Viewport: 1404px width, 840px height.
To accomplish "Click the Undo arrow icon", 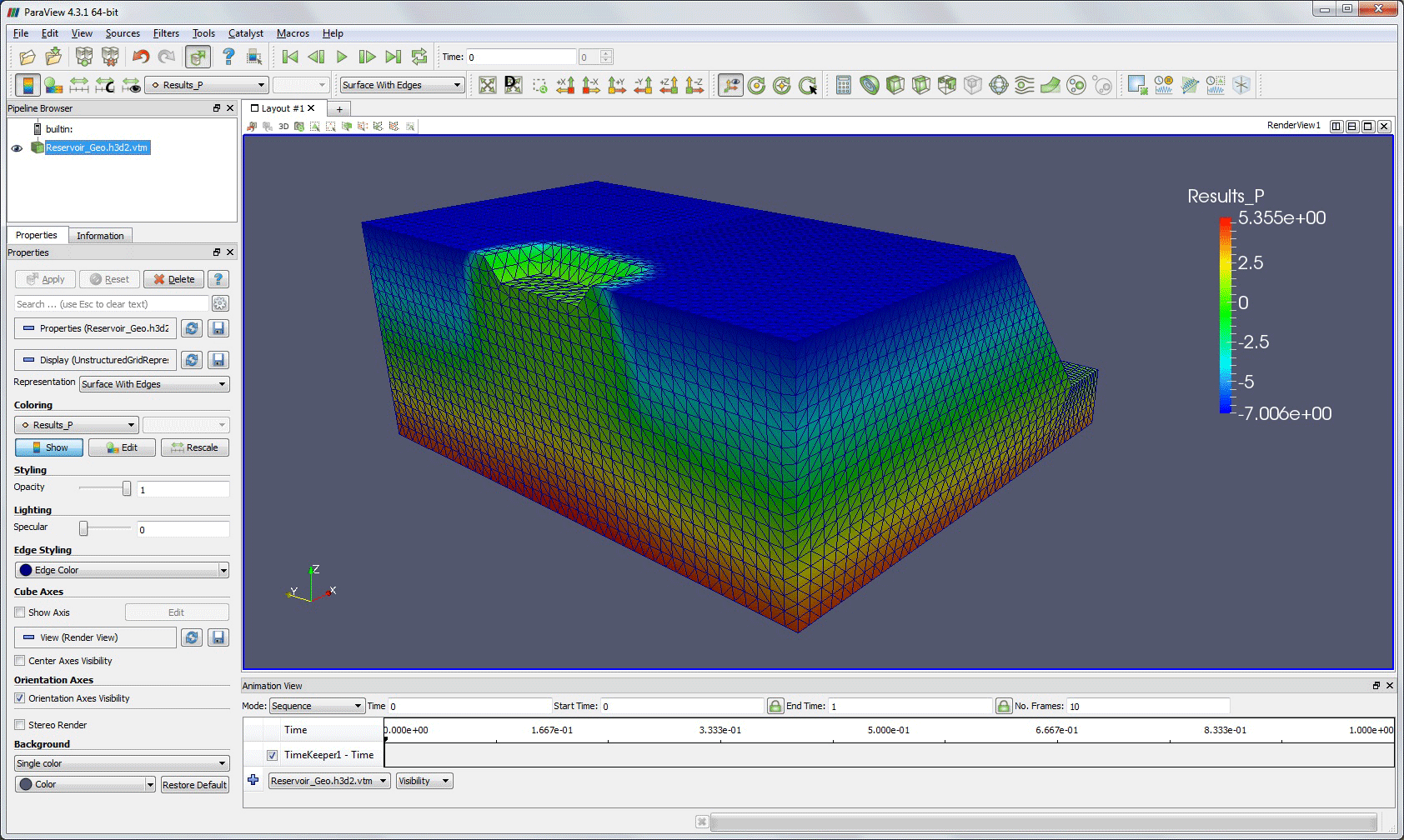I will pos(141,57).
